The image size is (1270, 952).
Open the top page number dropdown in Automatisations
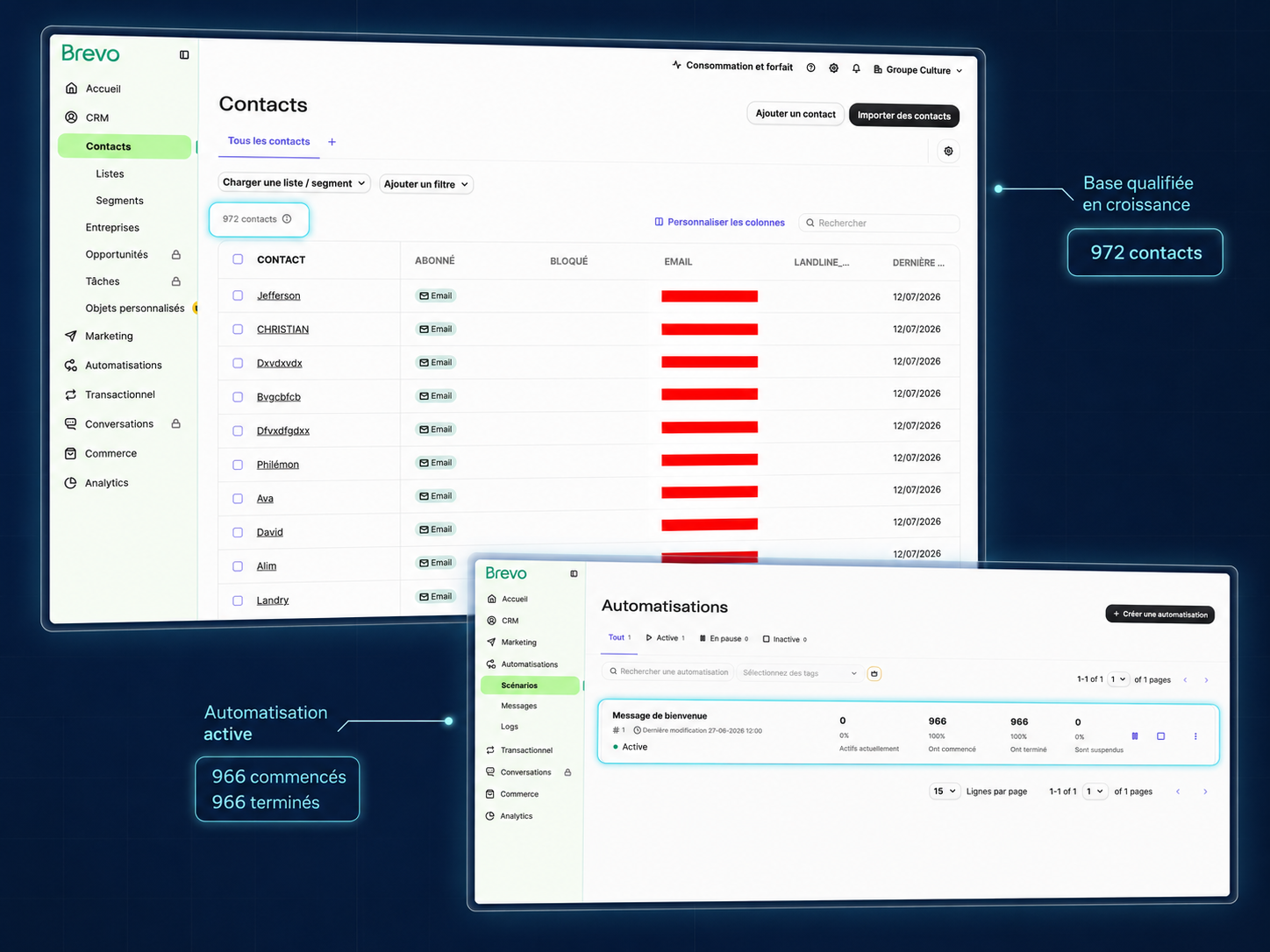coord(1118,679)
